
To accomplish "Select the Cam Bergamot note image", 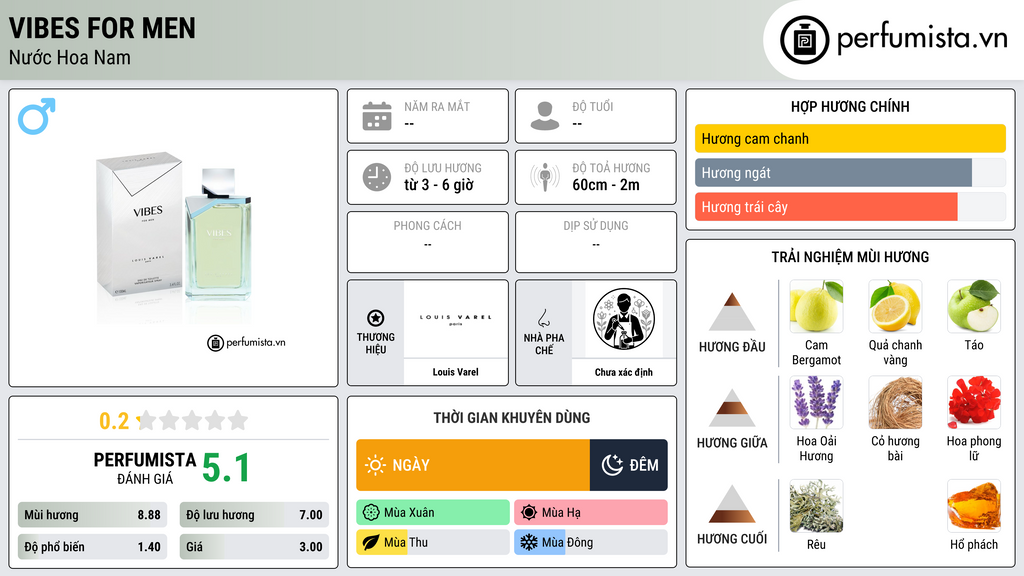I will coord(816,306).
